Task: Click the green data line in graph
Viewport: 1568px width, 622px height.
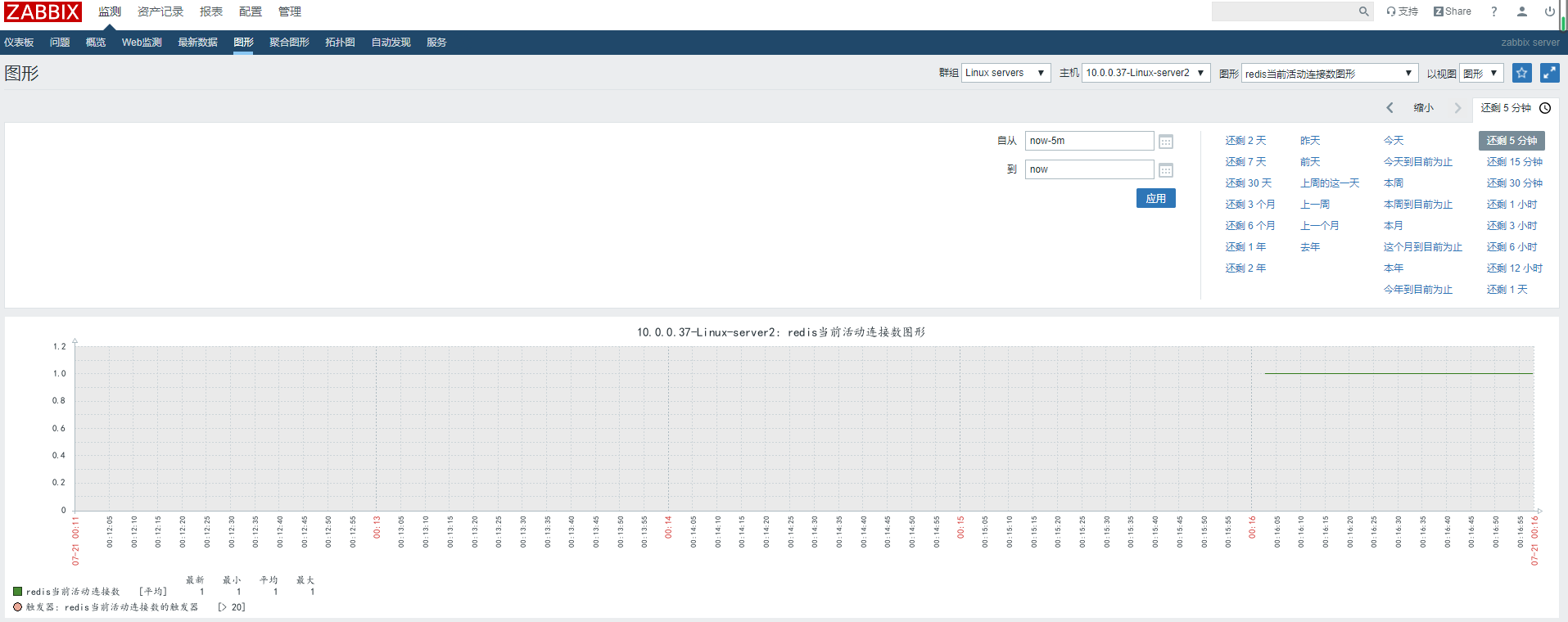Action: point(1399,373)
